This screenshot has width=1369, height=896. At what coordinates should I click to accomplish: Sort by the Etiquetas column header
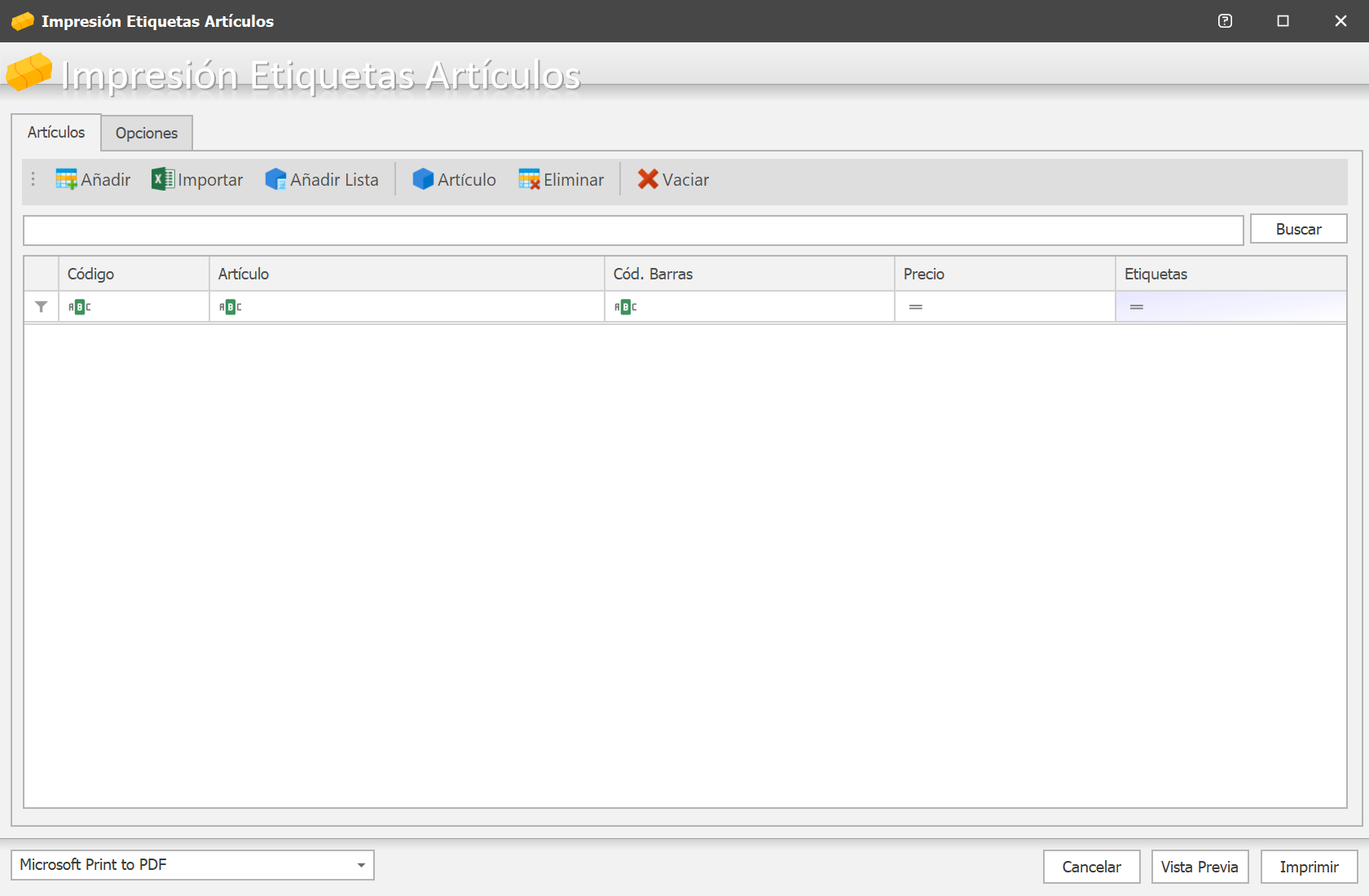pos(1231,274)
